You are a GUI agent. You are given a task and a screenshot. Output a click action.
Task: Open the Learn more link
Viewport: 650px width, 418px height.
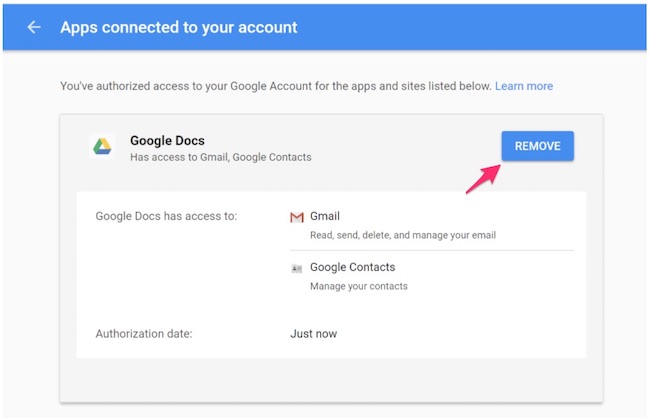(x=523, y=86)
